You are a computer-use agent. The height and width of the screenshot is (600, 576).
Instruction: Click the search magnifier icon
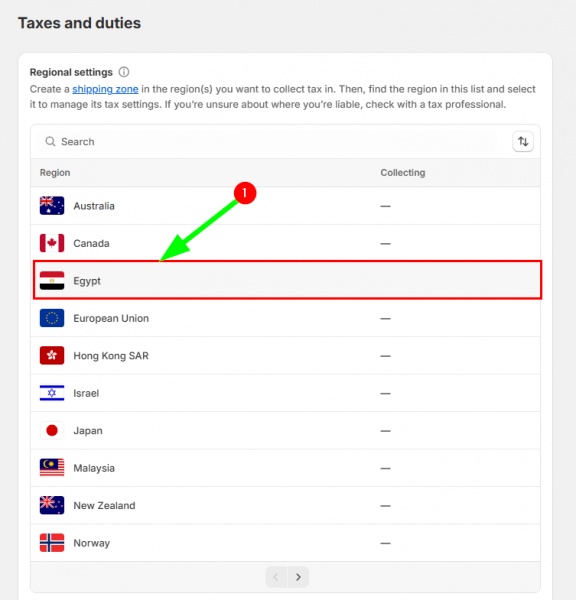pos(50,142)
